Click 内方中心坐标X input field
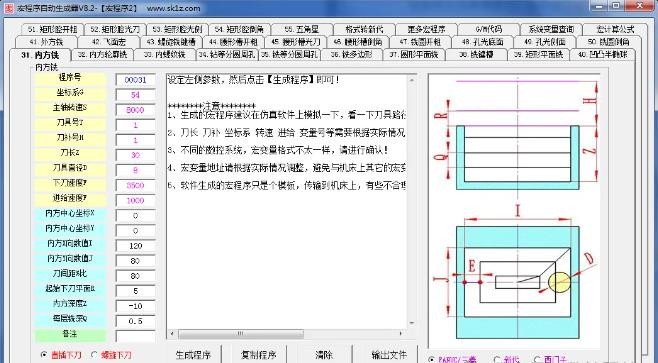This screenshot has height=363, width=658. pyautogui.click(x=136, y=216)
